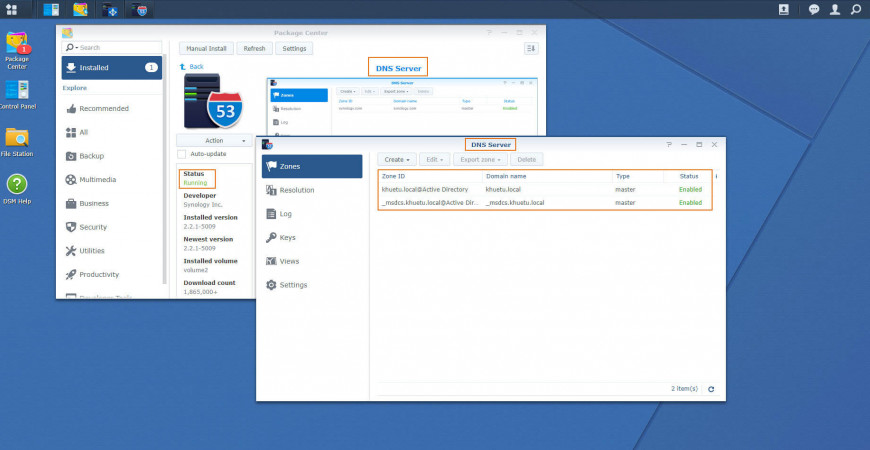Open the upload queue tray icon
The image size is (870, 450).
tap(783, 9)
